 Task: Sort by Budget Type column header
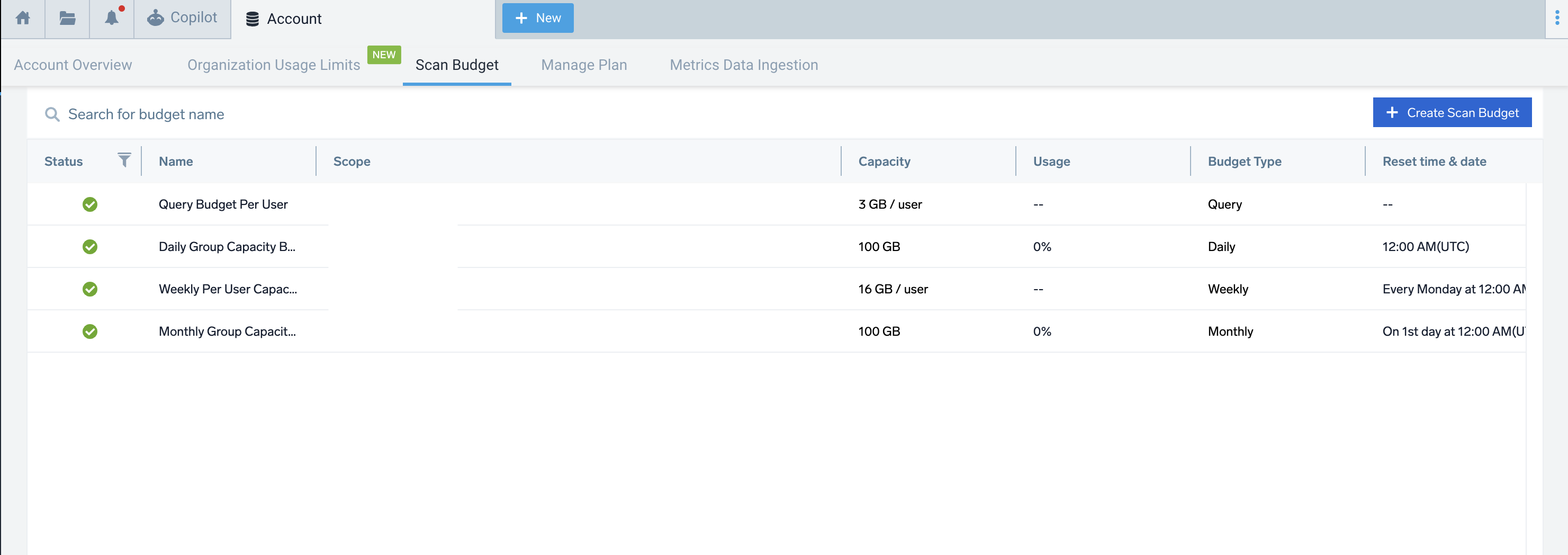[x=1244, y=162]
